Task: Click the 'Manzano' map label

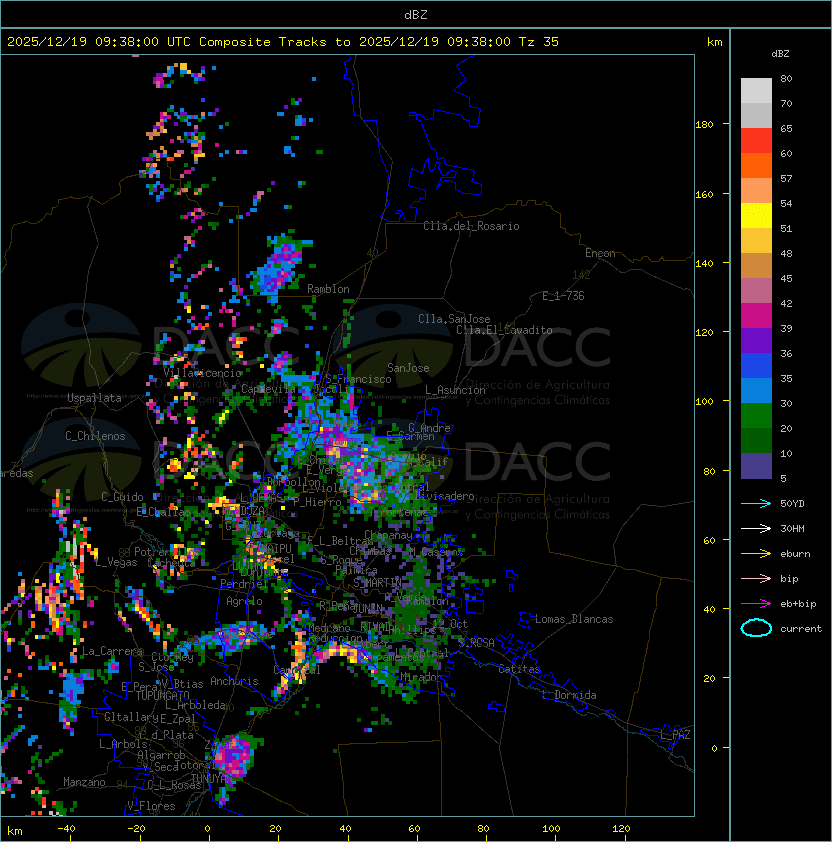Action: pos(84,782)
